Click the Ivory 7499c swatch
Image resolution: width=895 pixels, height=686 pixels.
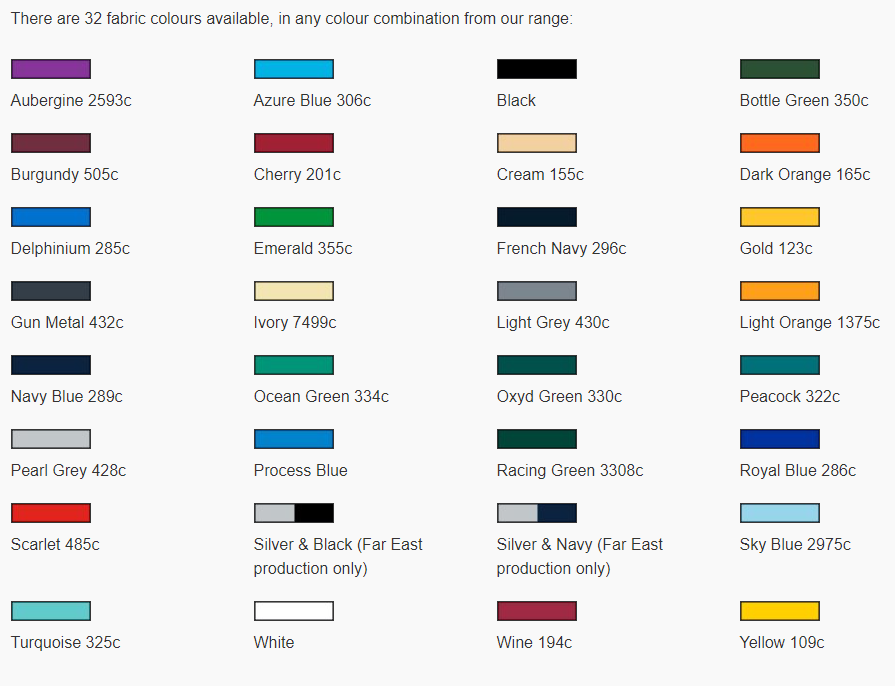point(294,291)
